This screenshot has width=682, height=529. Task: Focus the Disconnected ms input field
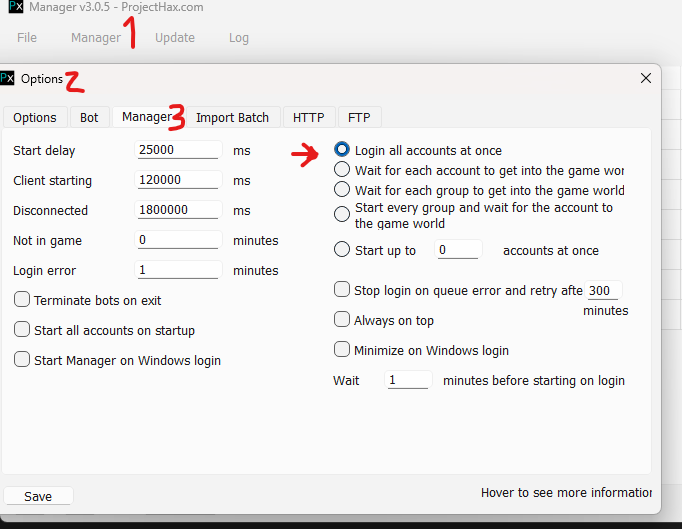pyautogui.click(x=177, y=210)
